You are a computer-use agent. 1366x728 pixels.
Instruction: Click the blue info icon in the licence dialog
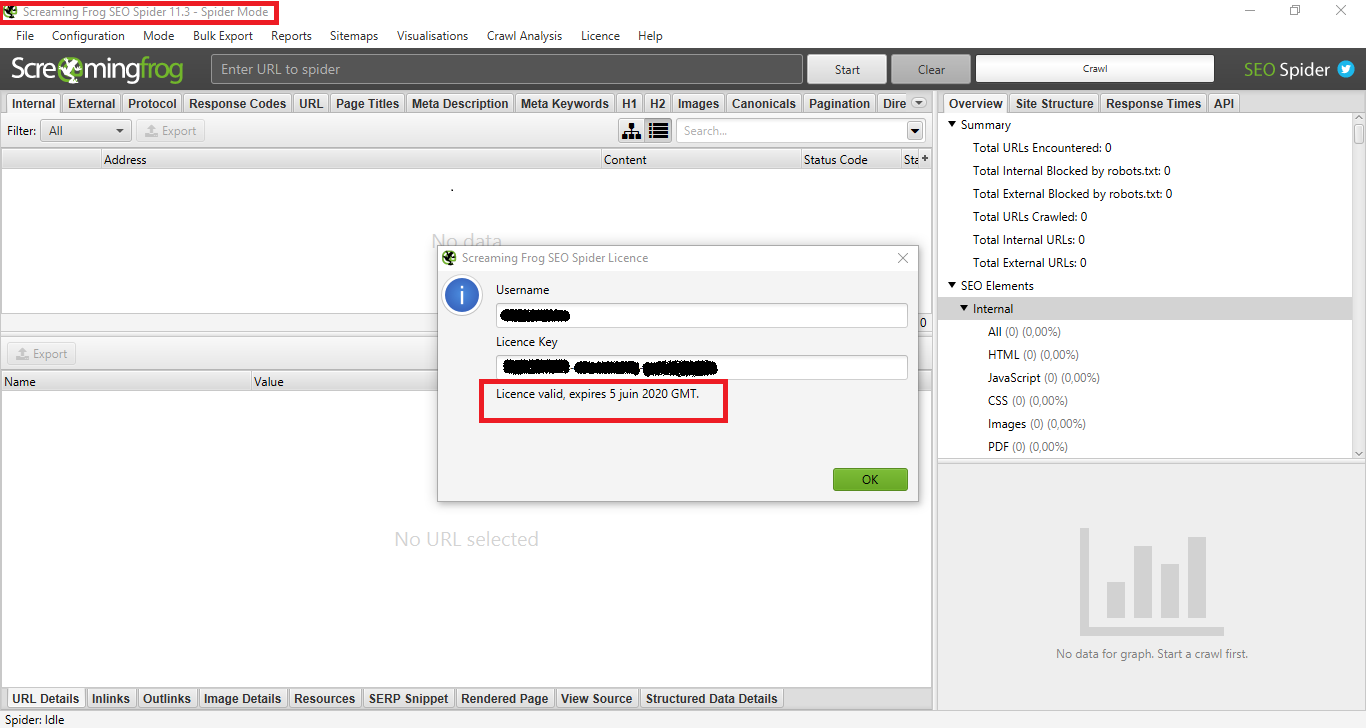tap(462, 296)
